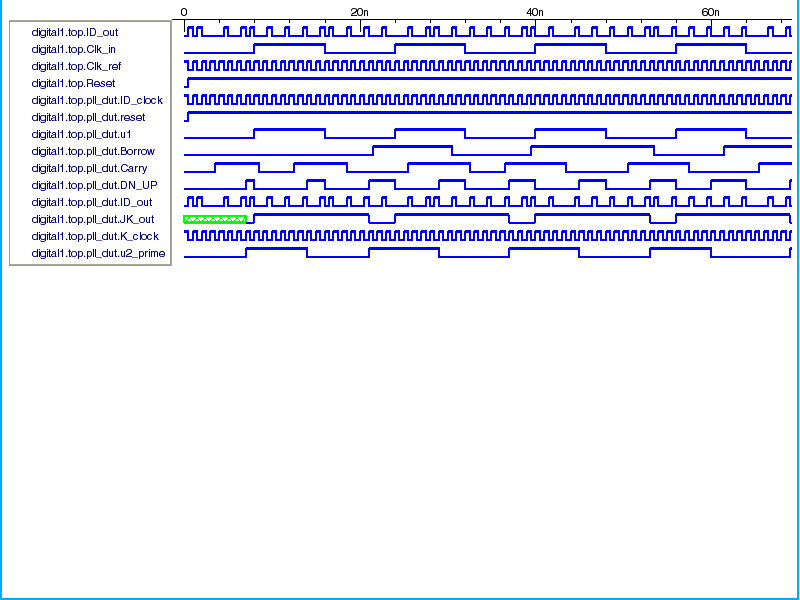Screen dimensions: 800x600
Task: Click the 0 time marker on the ruler
Action: 184,12
